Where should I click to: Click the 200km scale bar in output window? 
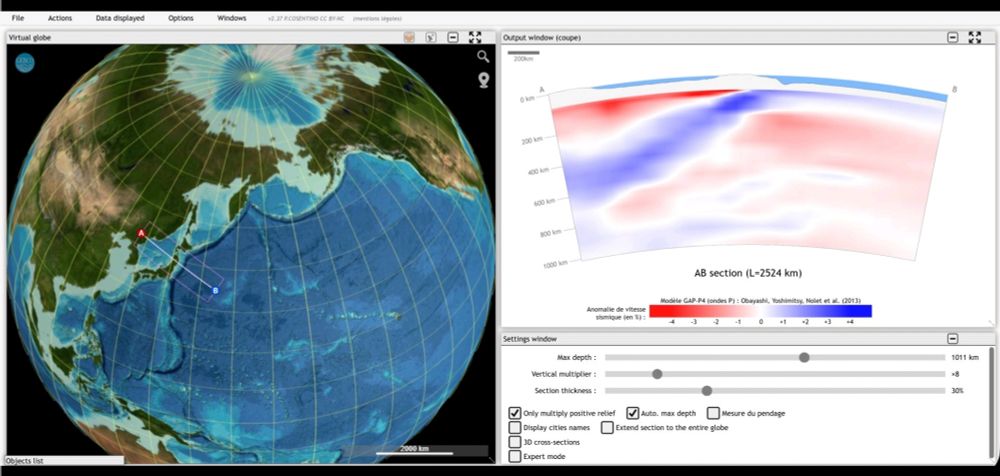coord(523,55)
